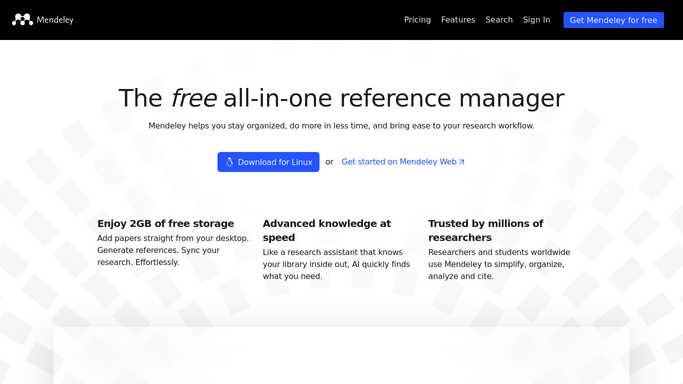This screenshot has height=384, width=683.
Task: Click text 'Add papers straight from your desktop'
Action: (x=173, y=238)
